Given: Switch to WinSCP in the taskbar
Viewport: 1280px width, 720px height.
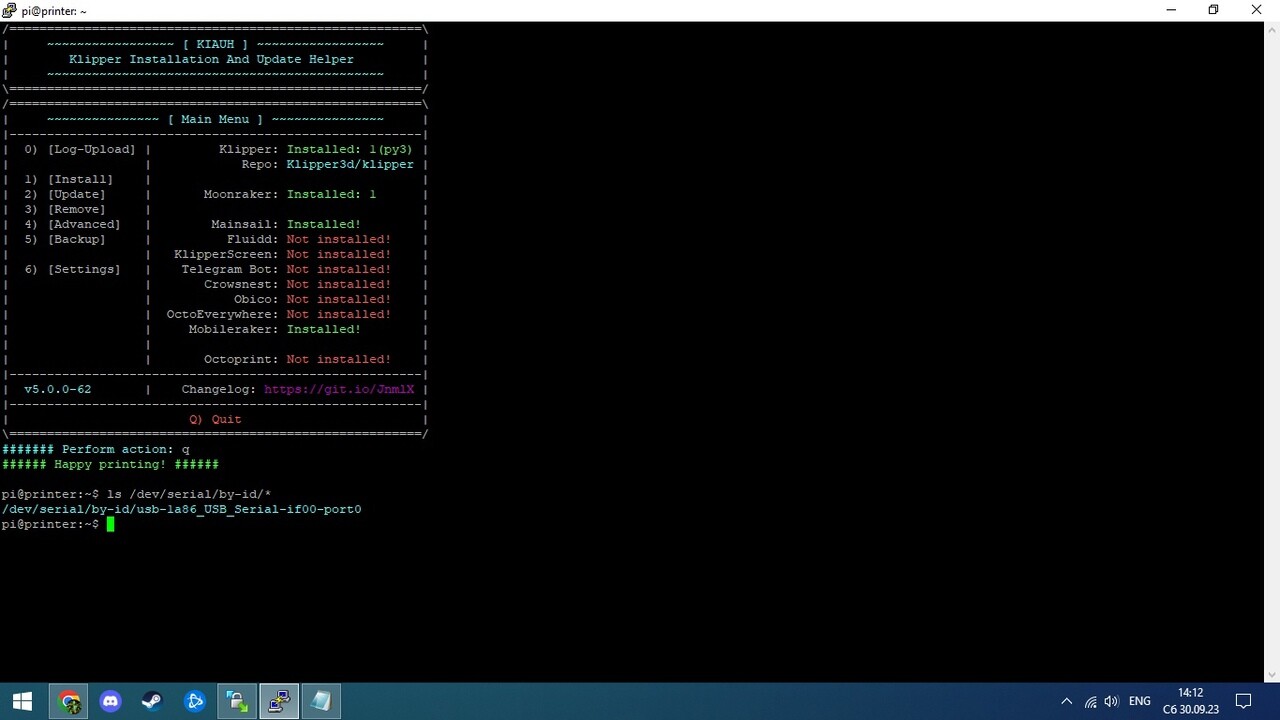Looking at the screenshot, I should [237, 701].
